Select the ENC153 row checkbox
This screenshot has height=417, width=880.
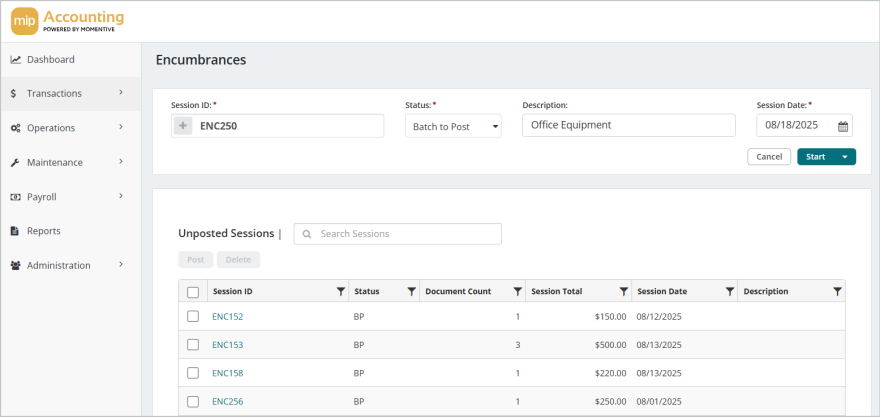(x=193, y=345)
